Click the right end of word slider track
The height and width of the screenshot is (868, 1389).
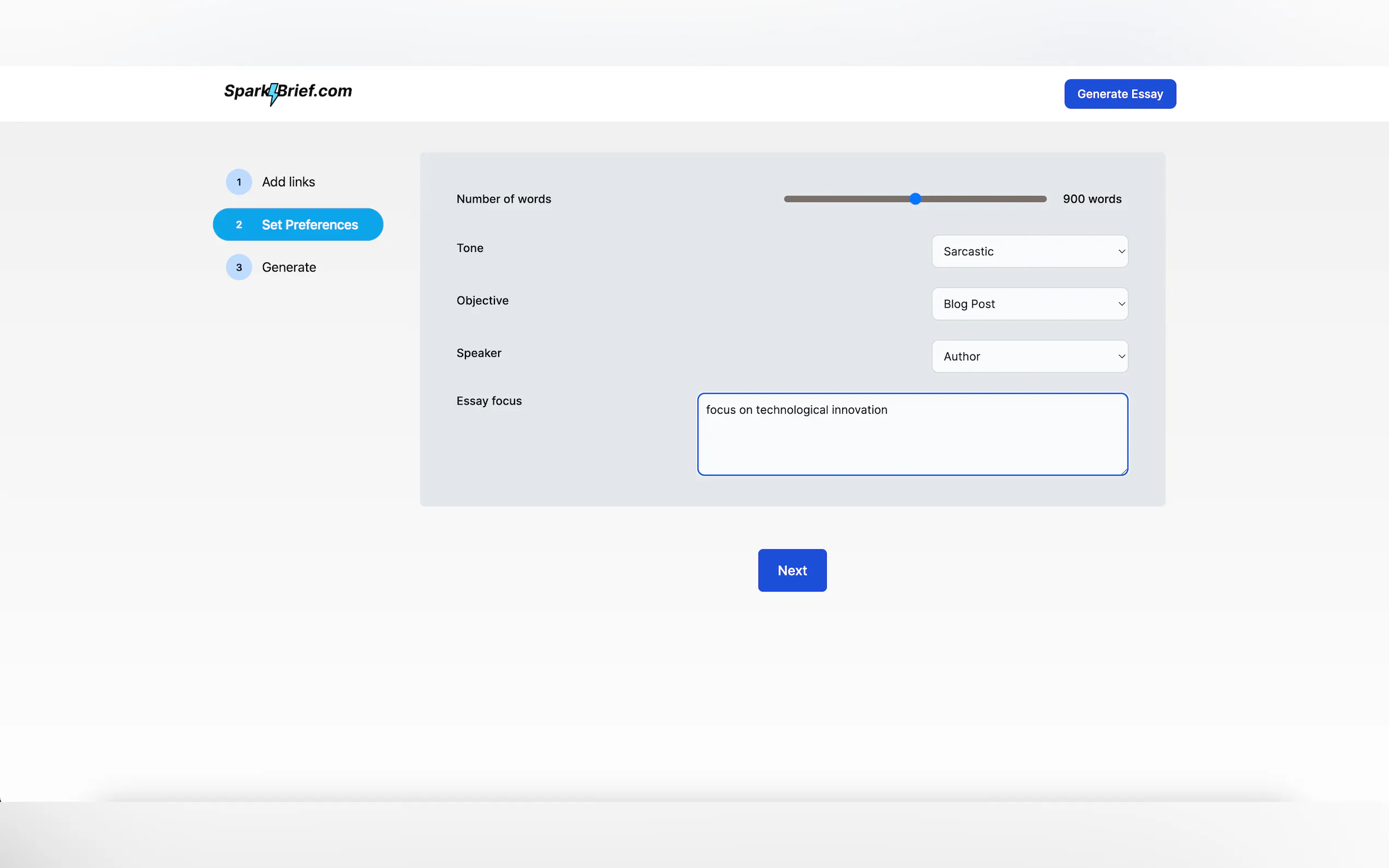(1043, 199)
